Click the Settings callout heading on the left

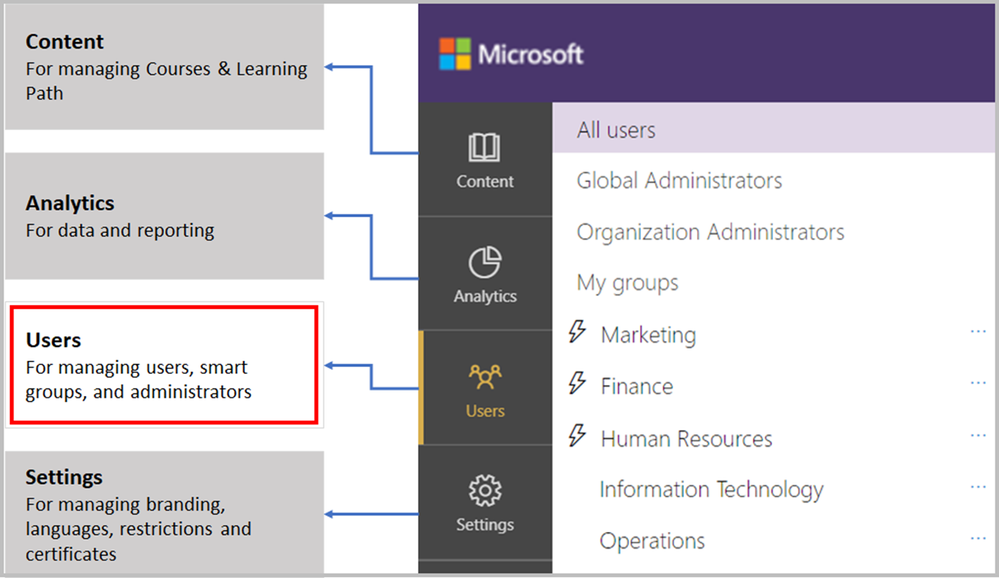pyautogui.click(x=64, y=477)
